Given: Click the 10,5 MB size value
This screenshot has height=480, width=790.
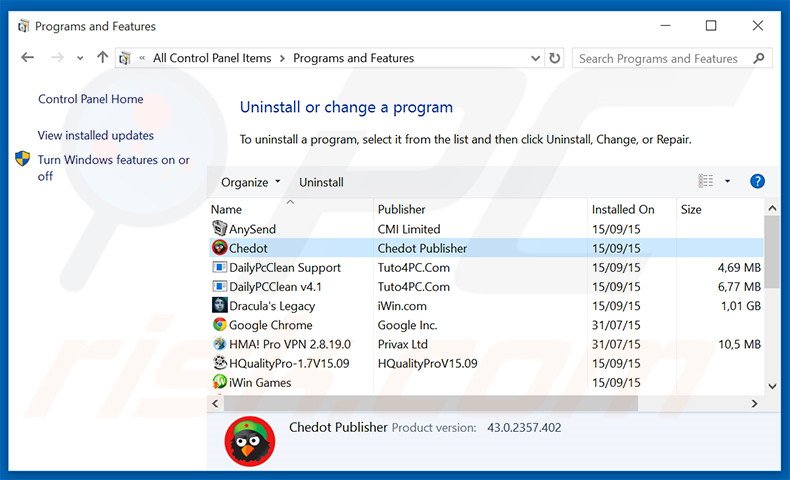Looking at the screenshot, I should (x=740, y=344).
